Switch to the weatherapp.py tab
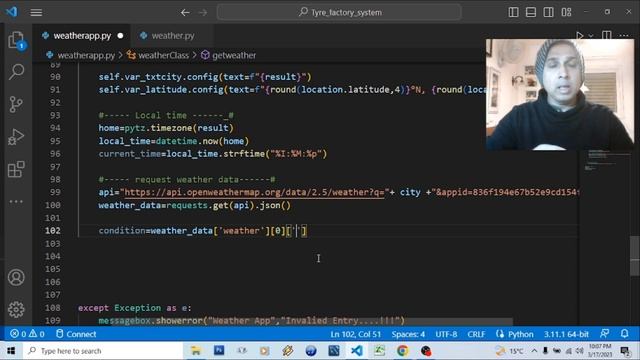The width and height of the screenshot is (640, 360). (82, 36)
